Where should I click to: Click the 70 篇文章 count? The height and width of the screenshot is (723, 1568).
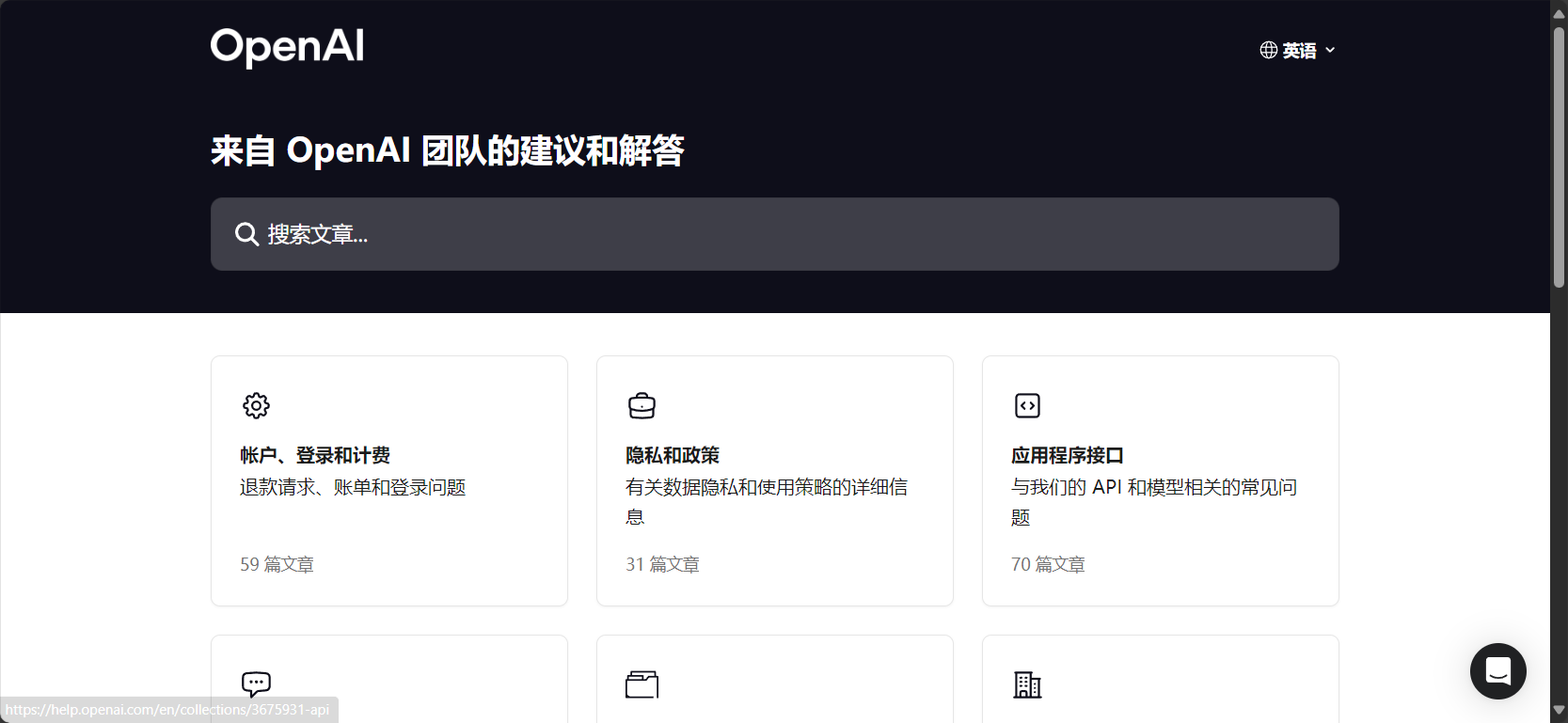(x=1048, y=564)
